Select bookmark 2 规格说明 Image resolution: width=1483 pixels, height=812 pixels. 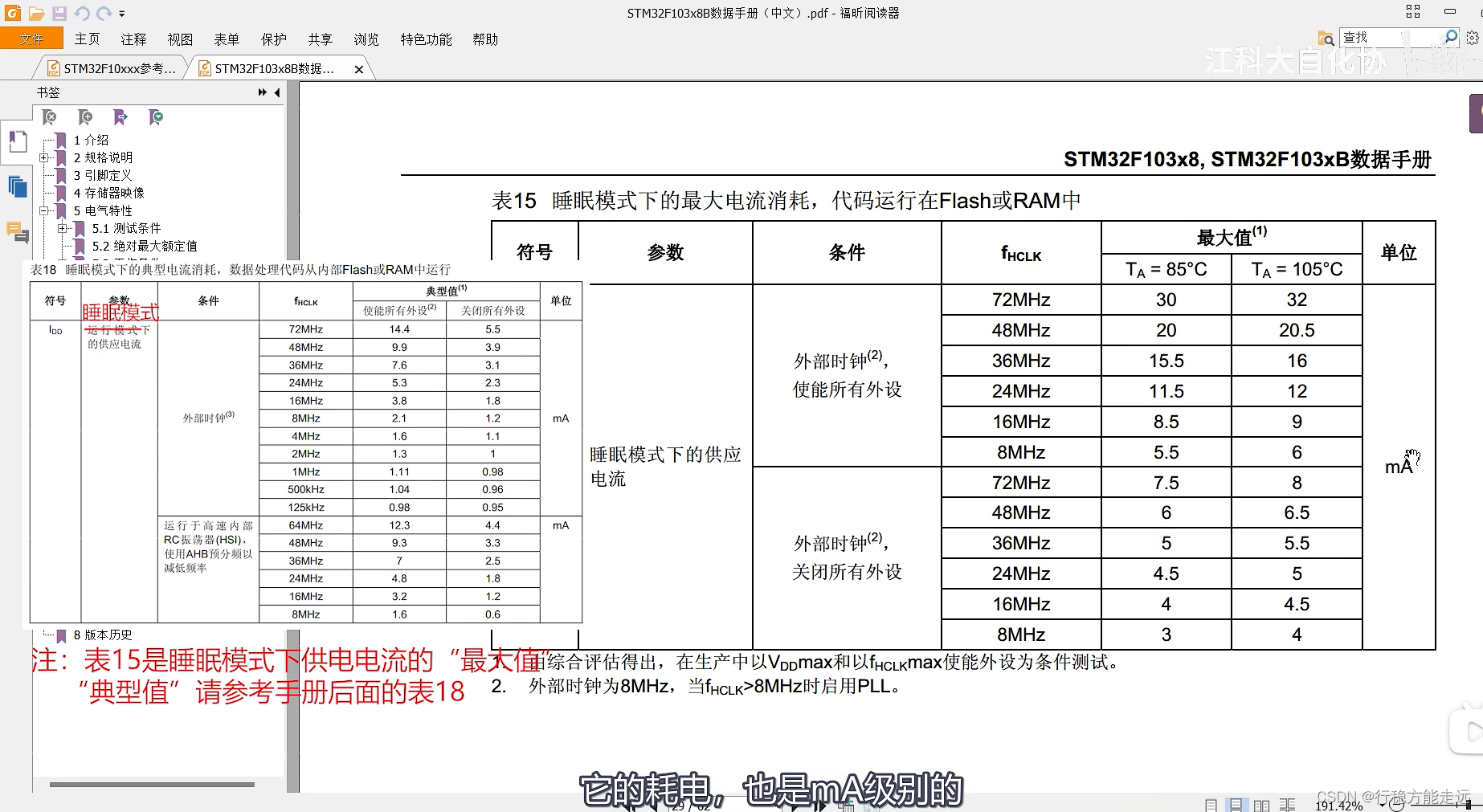click(x=103, y=157)
